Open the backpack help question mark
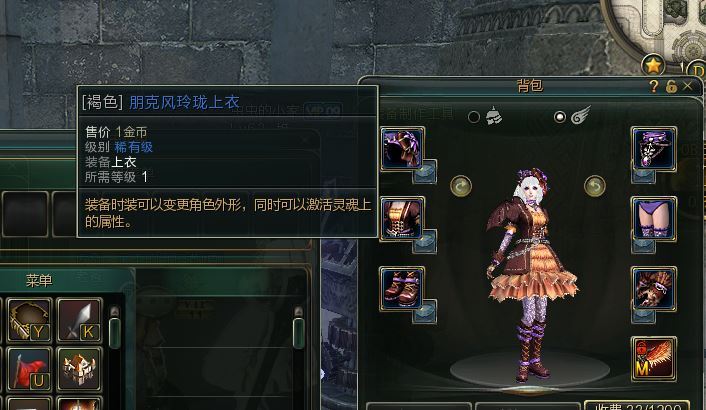The image size is (706, 410). point(654,86)
